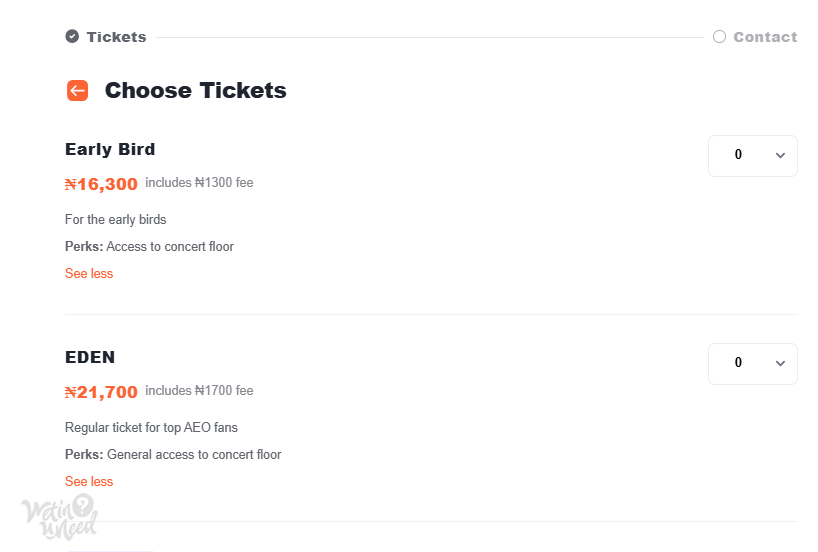The height and width of the screenshot is (552, 818).
Task: Collapse Early Bird details with See less
Action: (x=89, y=273)
